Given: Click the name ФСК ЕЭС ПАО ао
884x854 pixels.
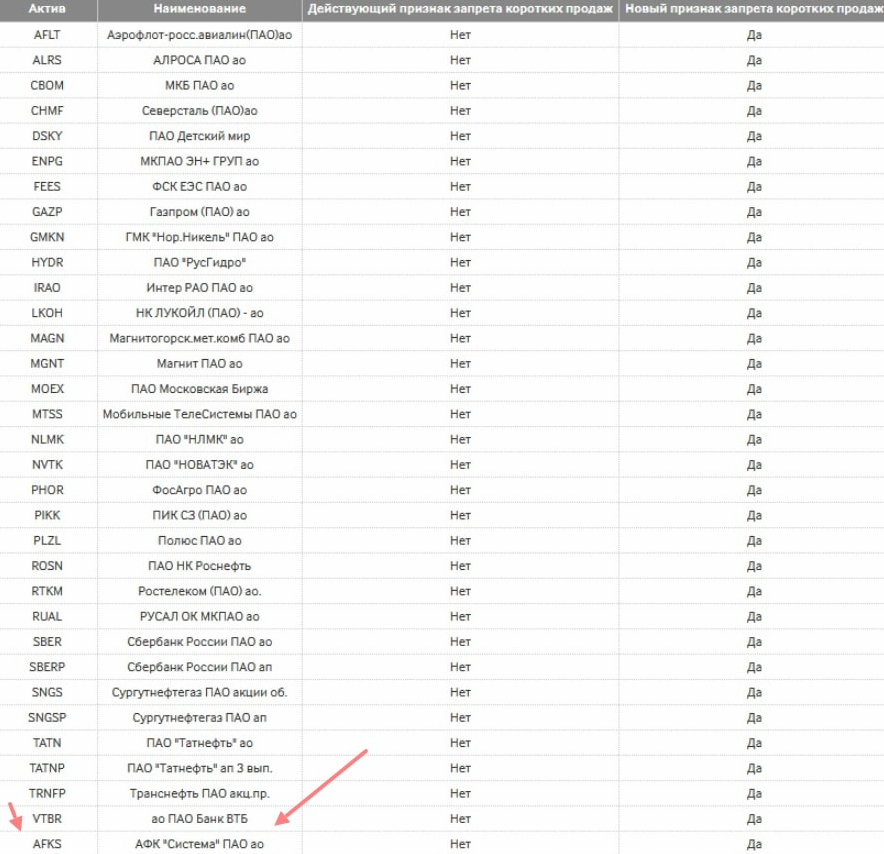Looking at the screenshot, I should point(200,187).
